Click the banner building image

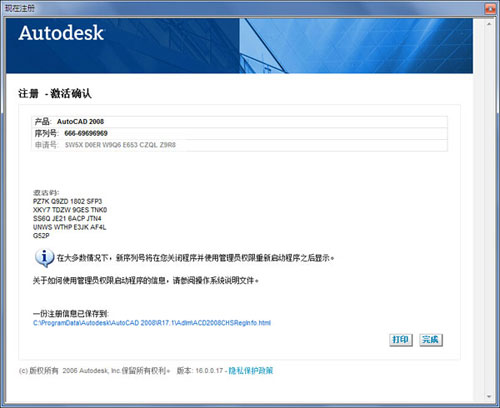tap(356, 46)
